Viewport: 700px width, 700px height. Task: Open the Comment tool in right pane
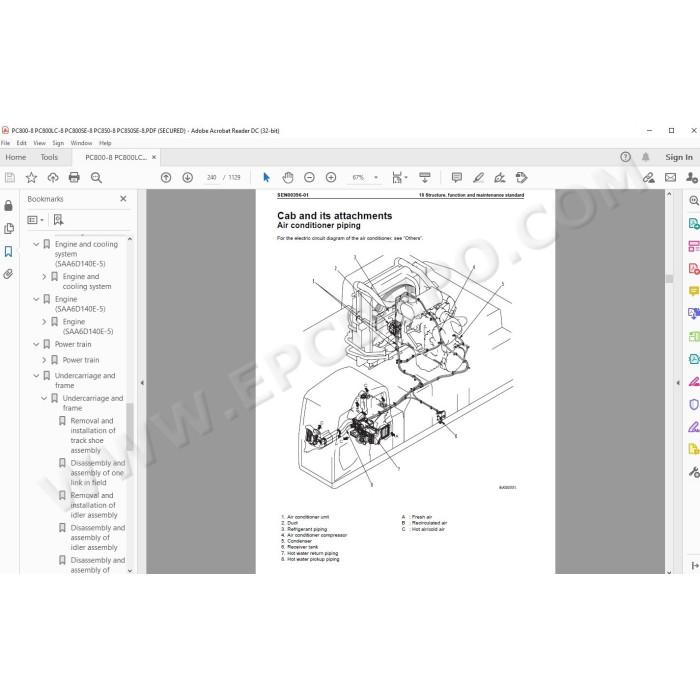click(693, 291)
